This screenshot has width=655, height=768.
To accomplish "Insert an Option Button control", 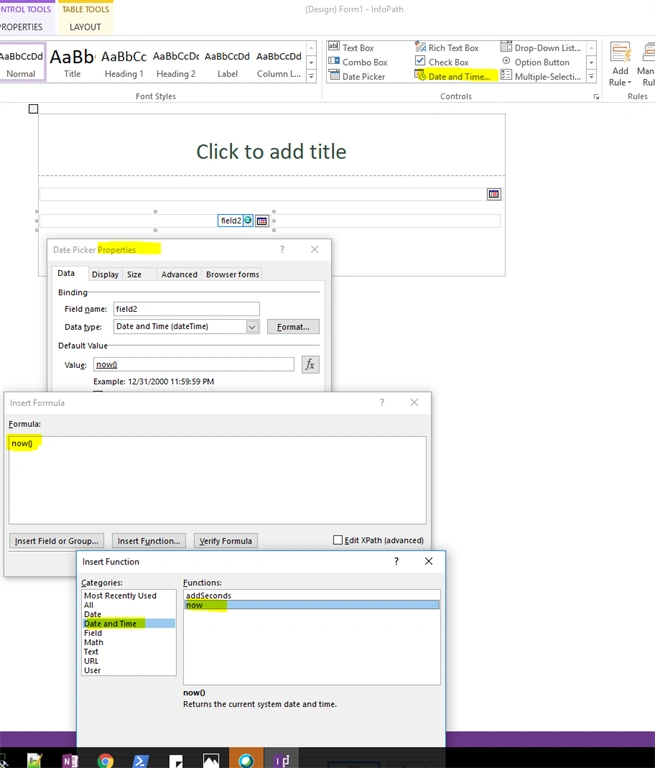I will click(535, 62).
